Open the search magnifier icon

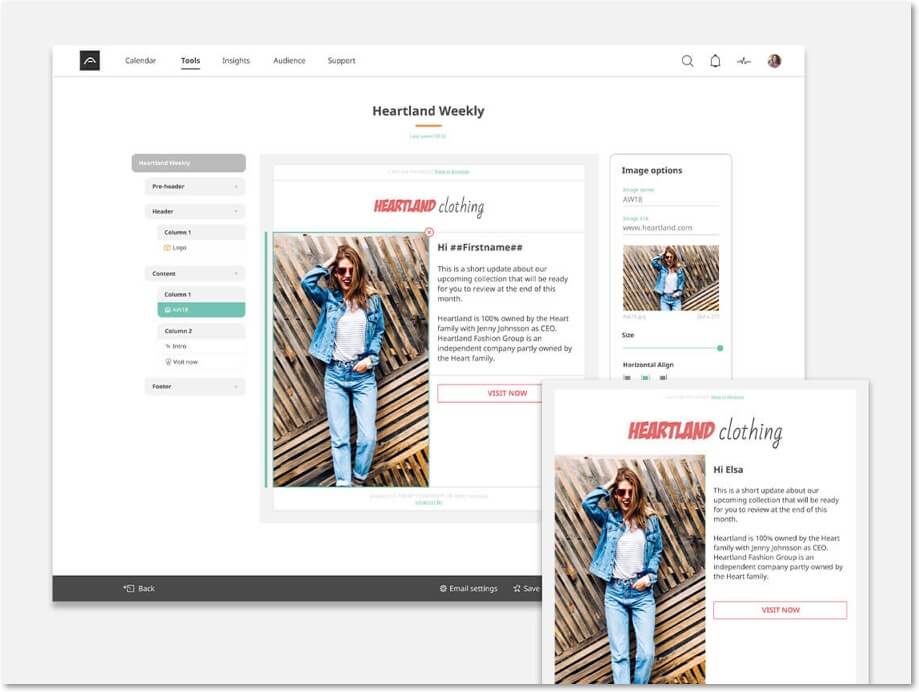click(687, 61)
